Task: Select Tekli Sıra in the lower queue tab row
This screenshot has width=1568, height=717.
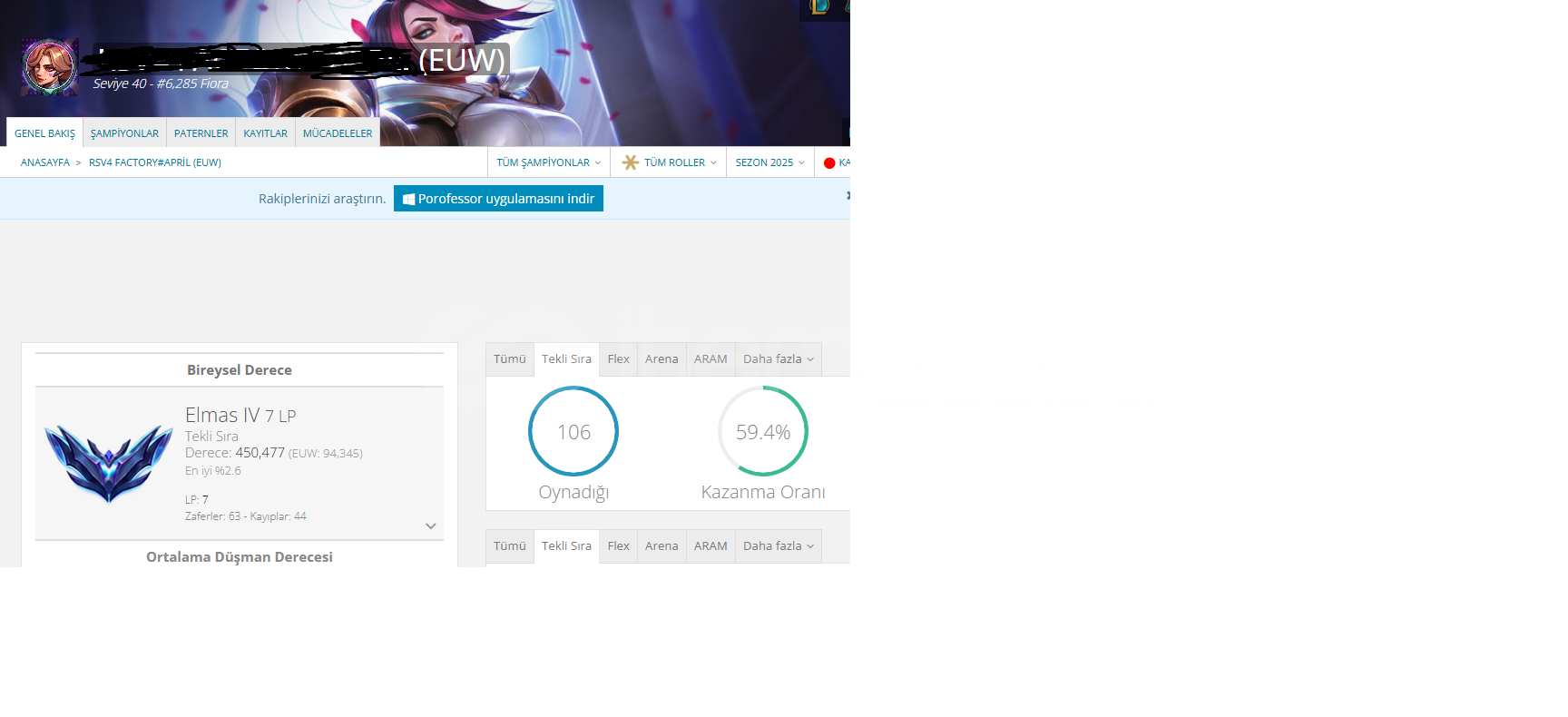Action: (x=566, y=546)
